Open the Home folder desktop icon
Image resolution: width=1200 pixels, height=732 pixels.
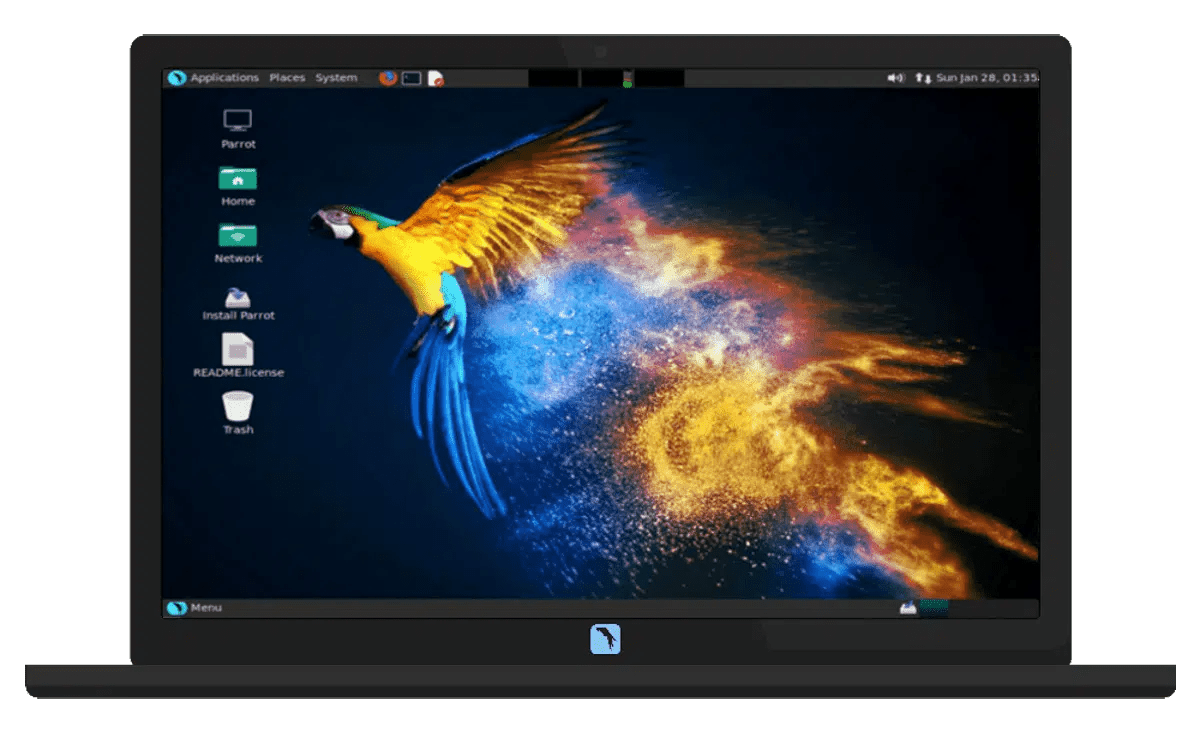(x=238, y=187)
